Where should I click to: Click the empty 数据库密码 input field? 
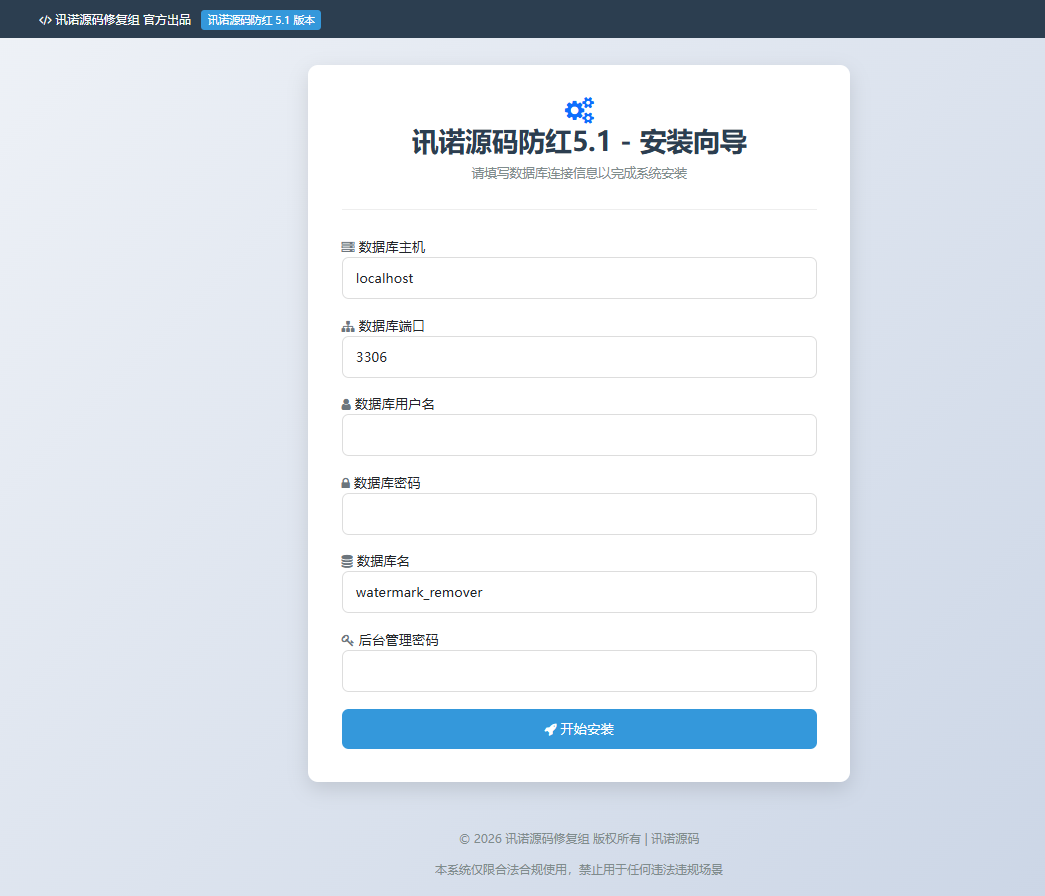pos(579,514)
